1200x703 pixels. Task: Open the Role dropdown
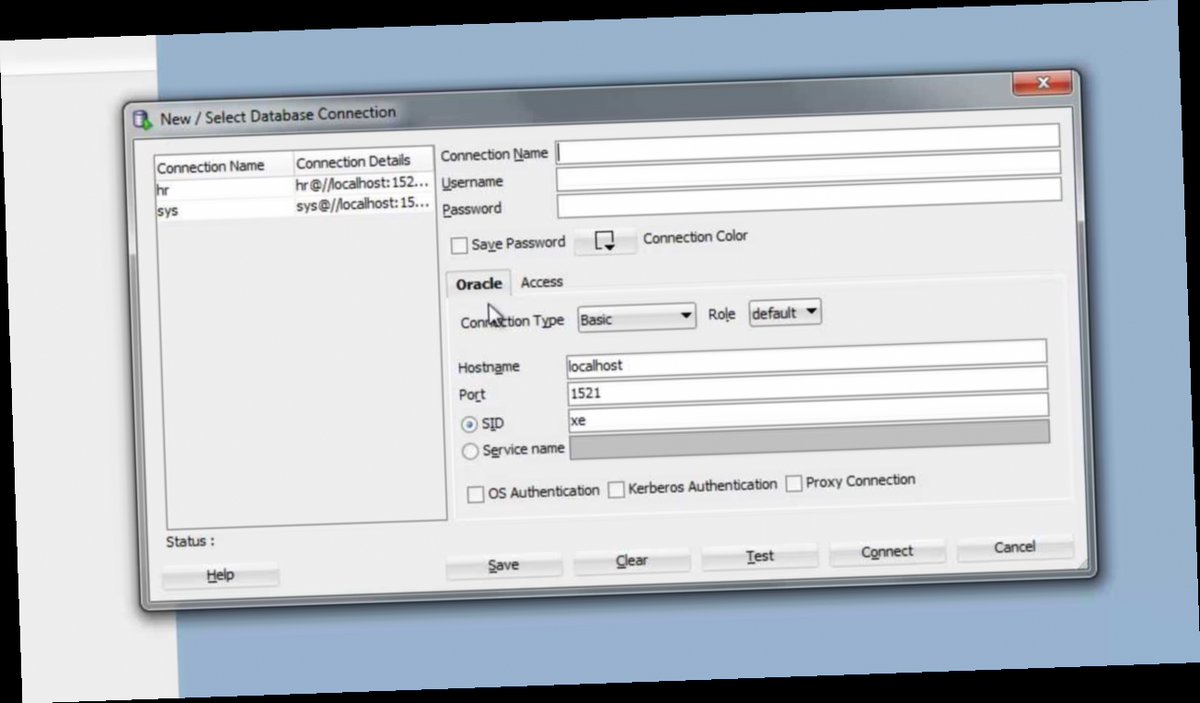tap(785, 314)
